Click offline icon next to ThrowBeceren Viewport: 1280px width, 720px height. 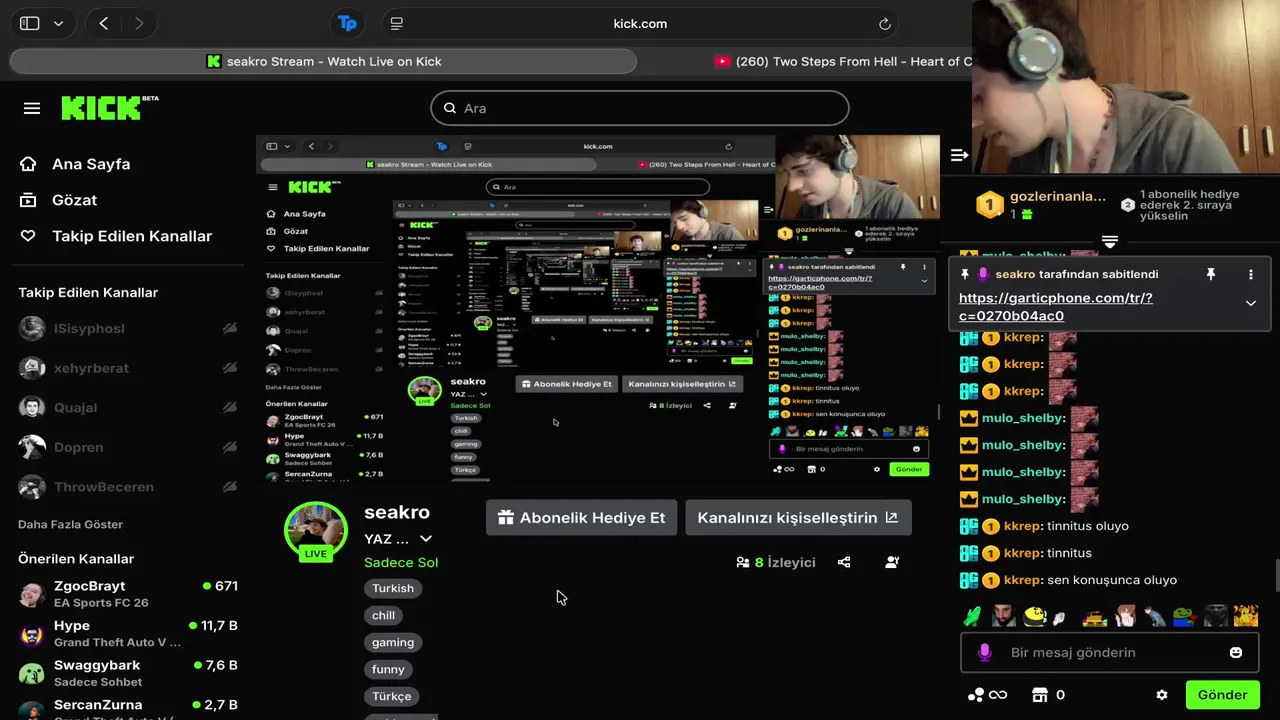(x=229, y=487)
